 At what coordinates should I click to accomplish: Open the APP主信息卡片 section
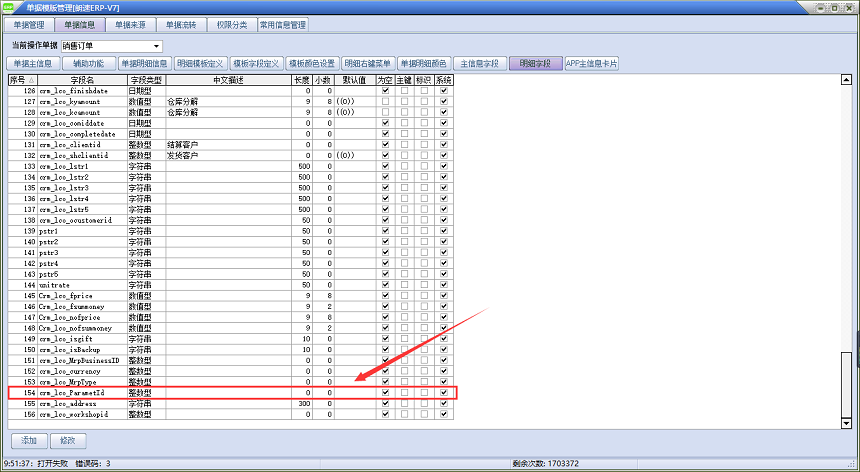click(591, 63)
